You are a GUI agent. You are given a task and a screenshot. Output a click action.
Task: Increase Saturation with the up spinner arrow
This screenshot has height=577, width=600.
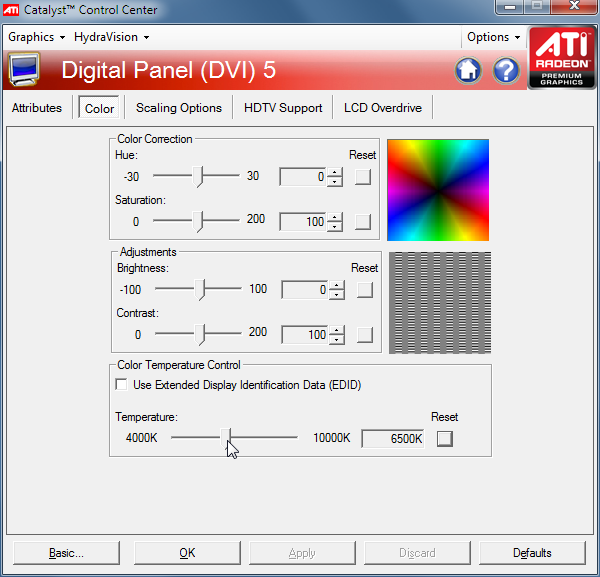335,217
